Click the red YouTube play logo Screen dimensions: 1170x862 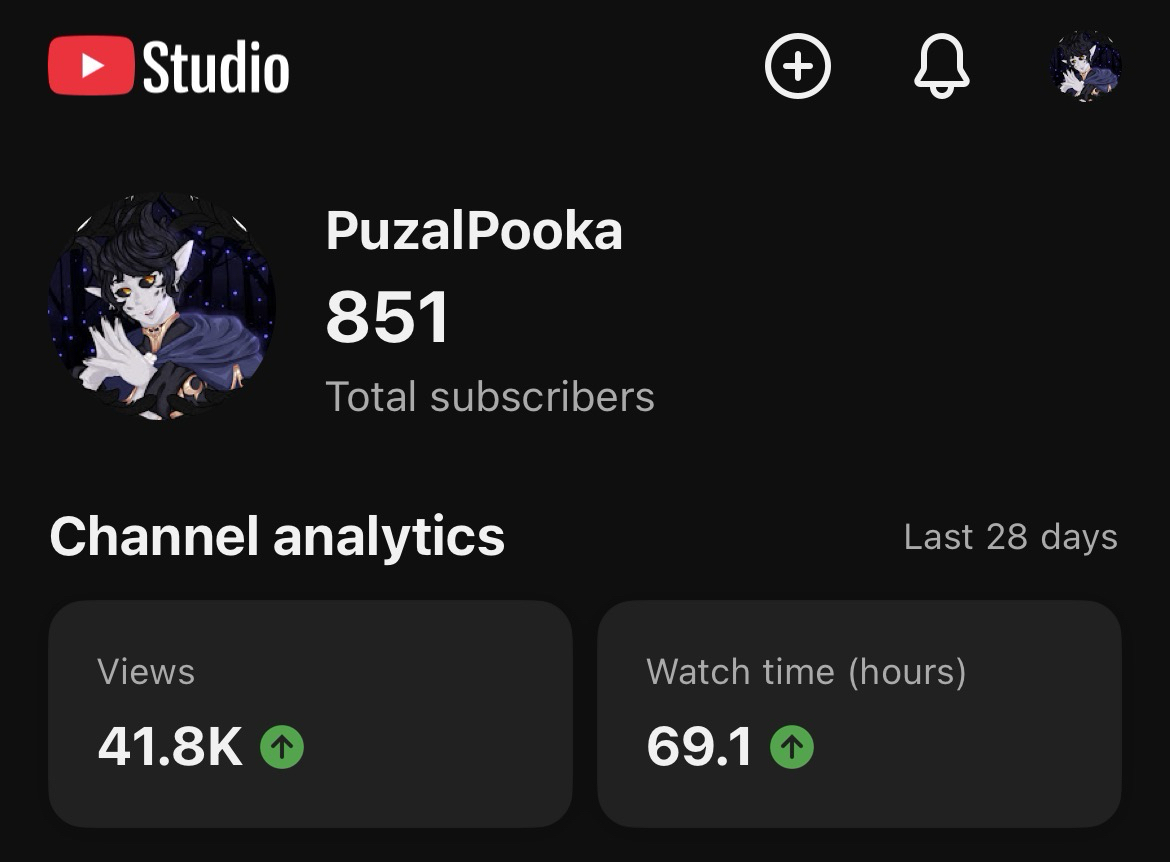(x=90, y=66)
